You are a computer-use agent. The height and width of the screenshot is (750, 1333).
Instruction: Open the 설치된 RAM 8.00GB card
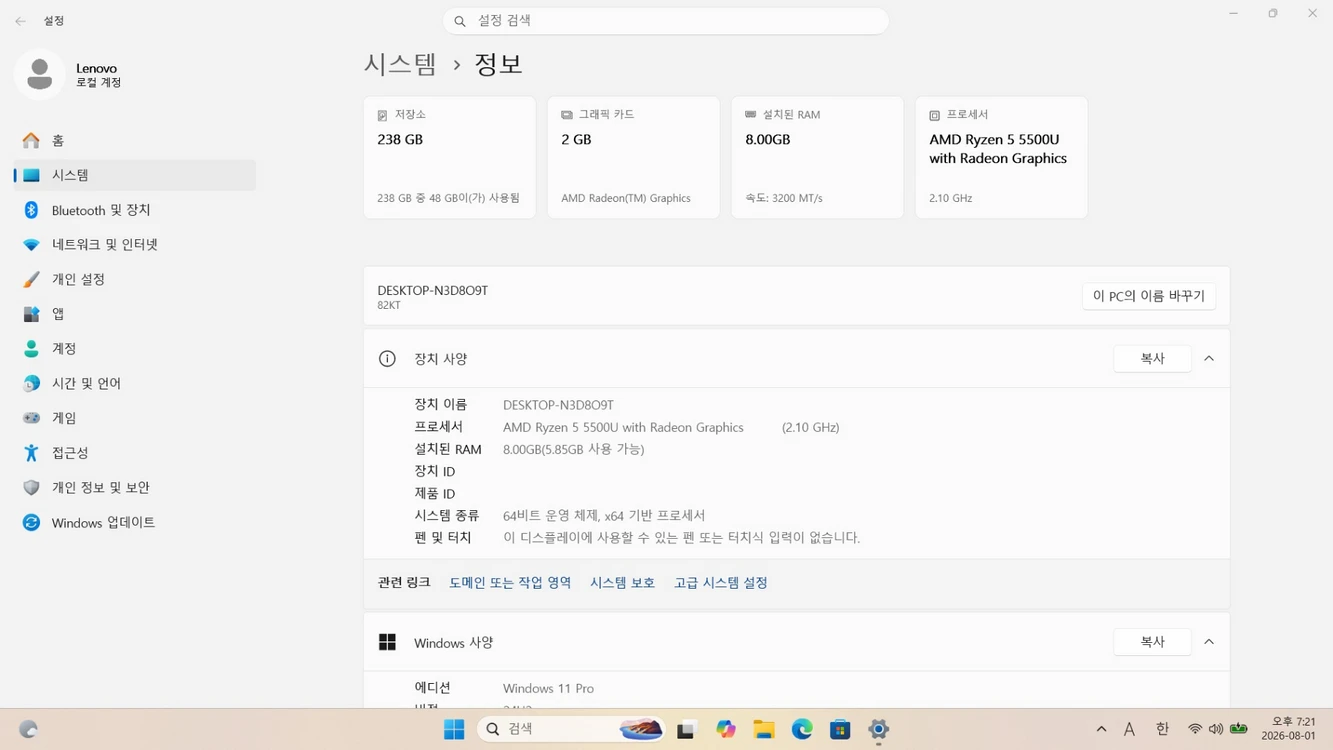818,157
